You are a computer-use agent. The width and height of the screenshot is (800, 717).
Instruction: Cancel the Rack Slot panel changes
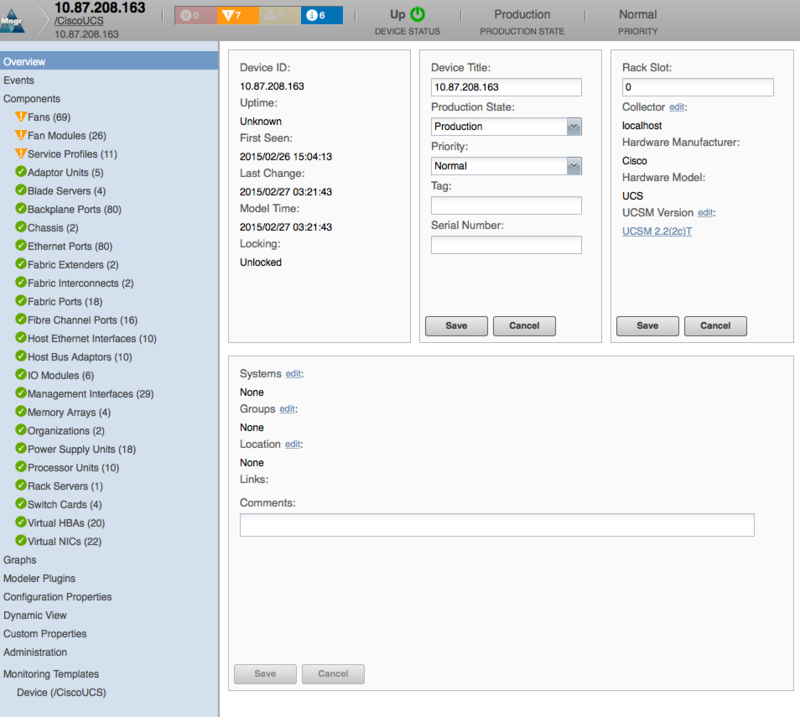click(x=715, y=326)
